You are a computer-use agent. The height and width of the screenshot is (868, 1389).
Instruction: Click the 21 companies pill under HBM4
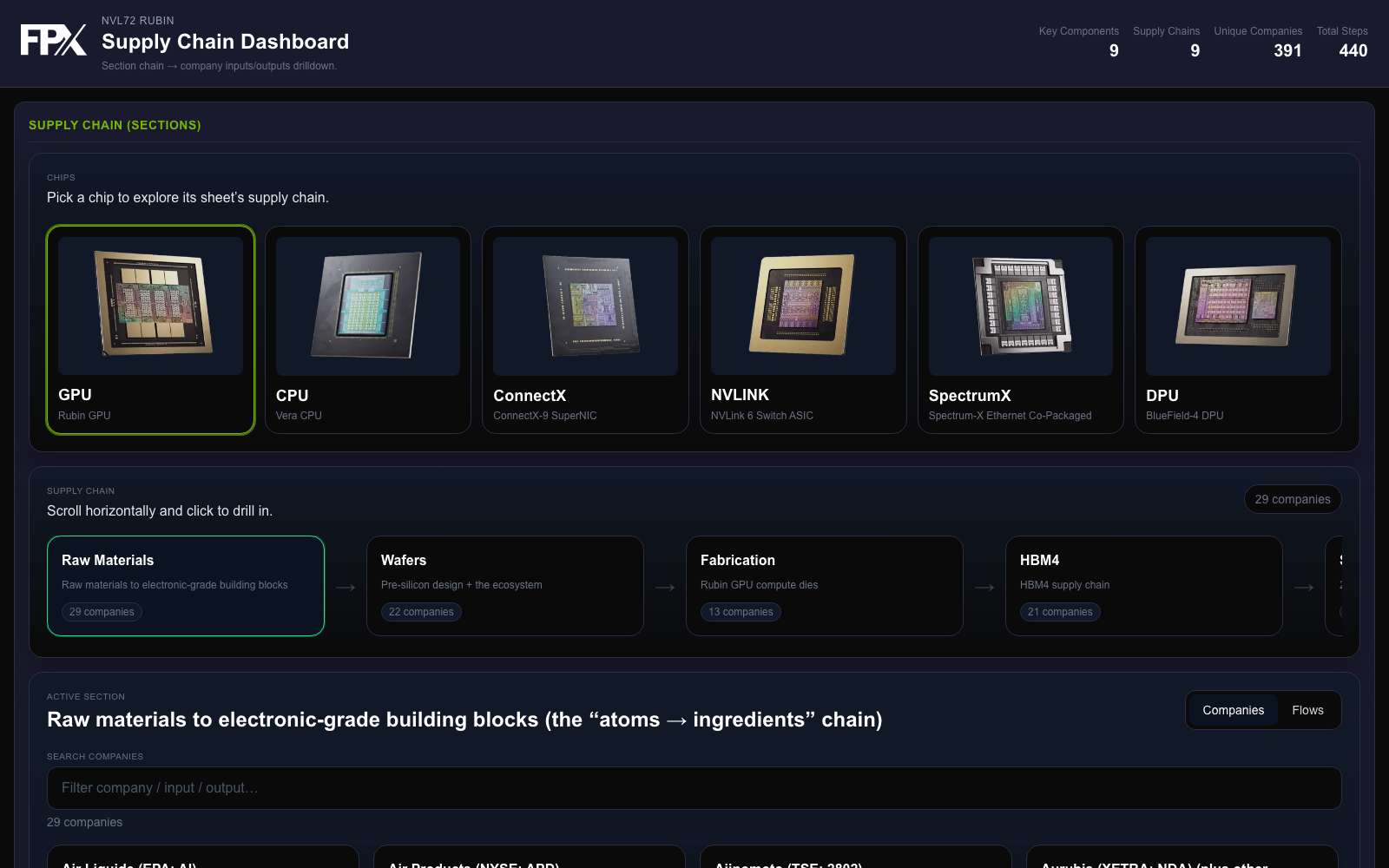[1060, 612]
